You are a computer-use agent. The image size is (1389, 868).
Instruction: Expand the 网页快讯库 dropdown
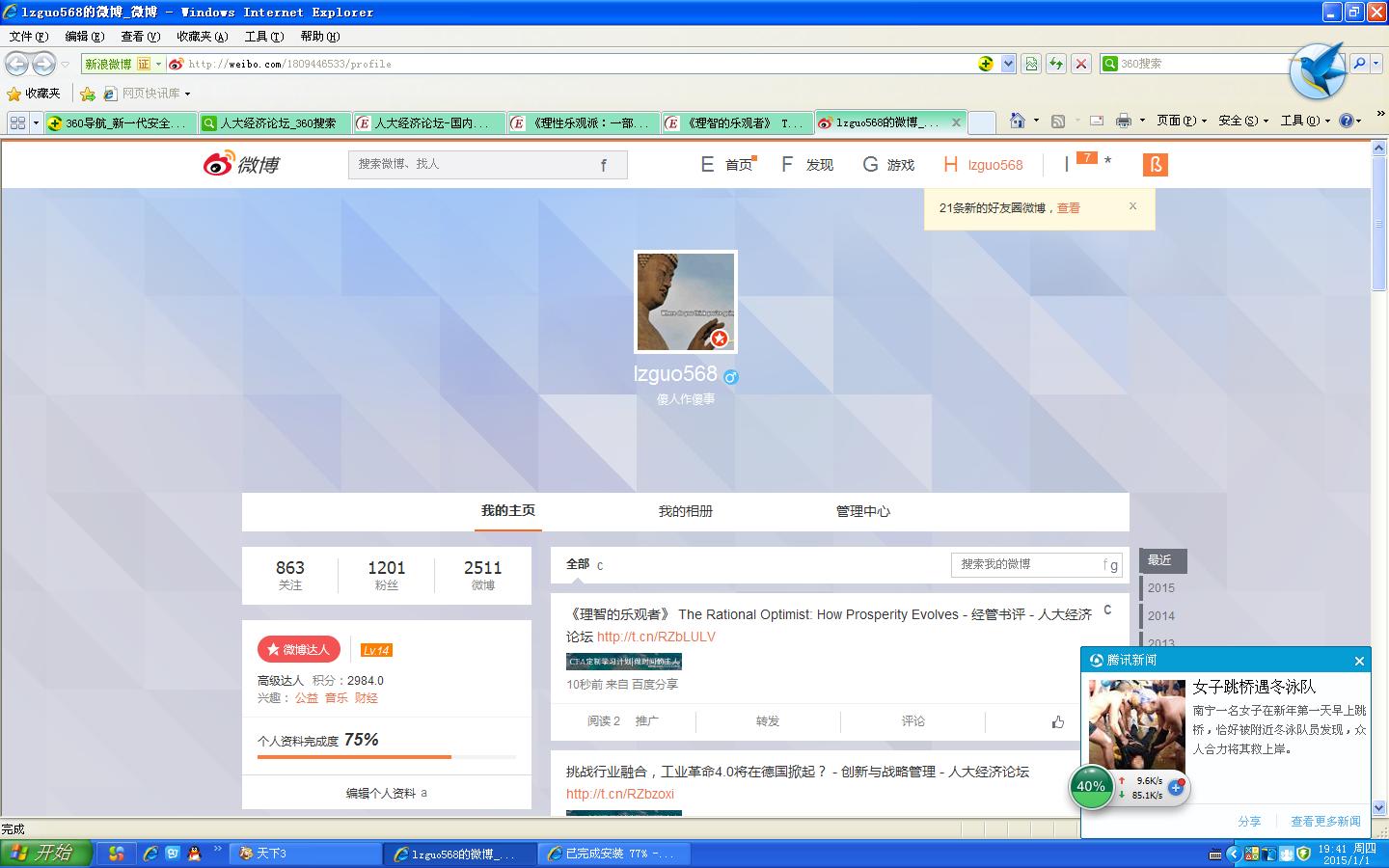(x=187, y=94)
